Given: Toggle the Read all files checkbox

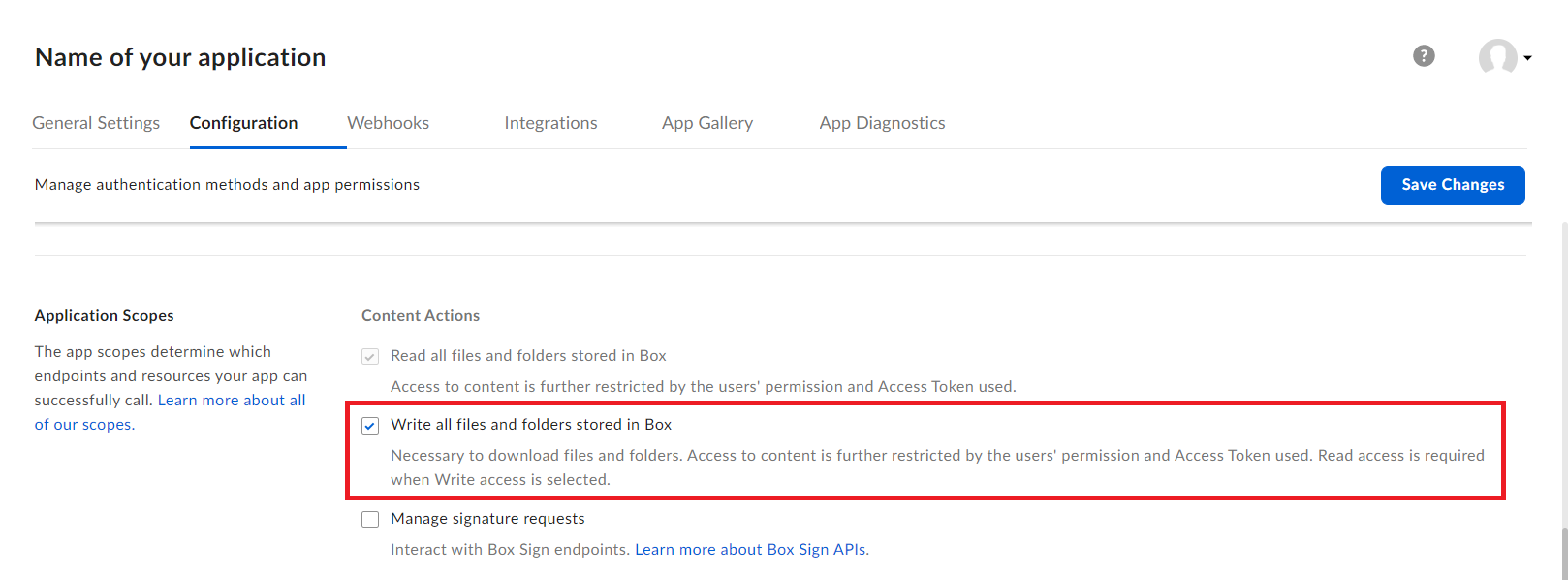Looking at the screenshot, I should pyautogui.click(x=370, y=357).
